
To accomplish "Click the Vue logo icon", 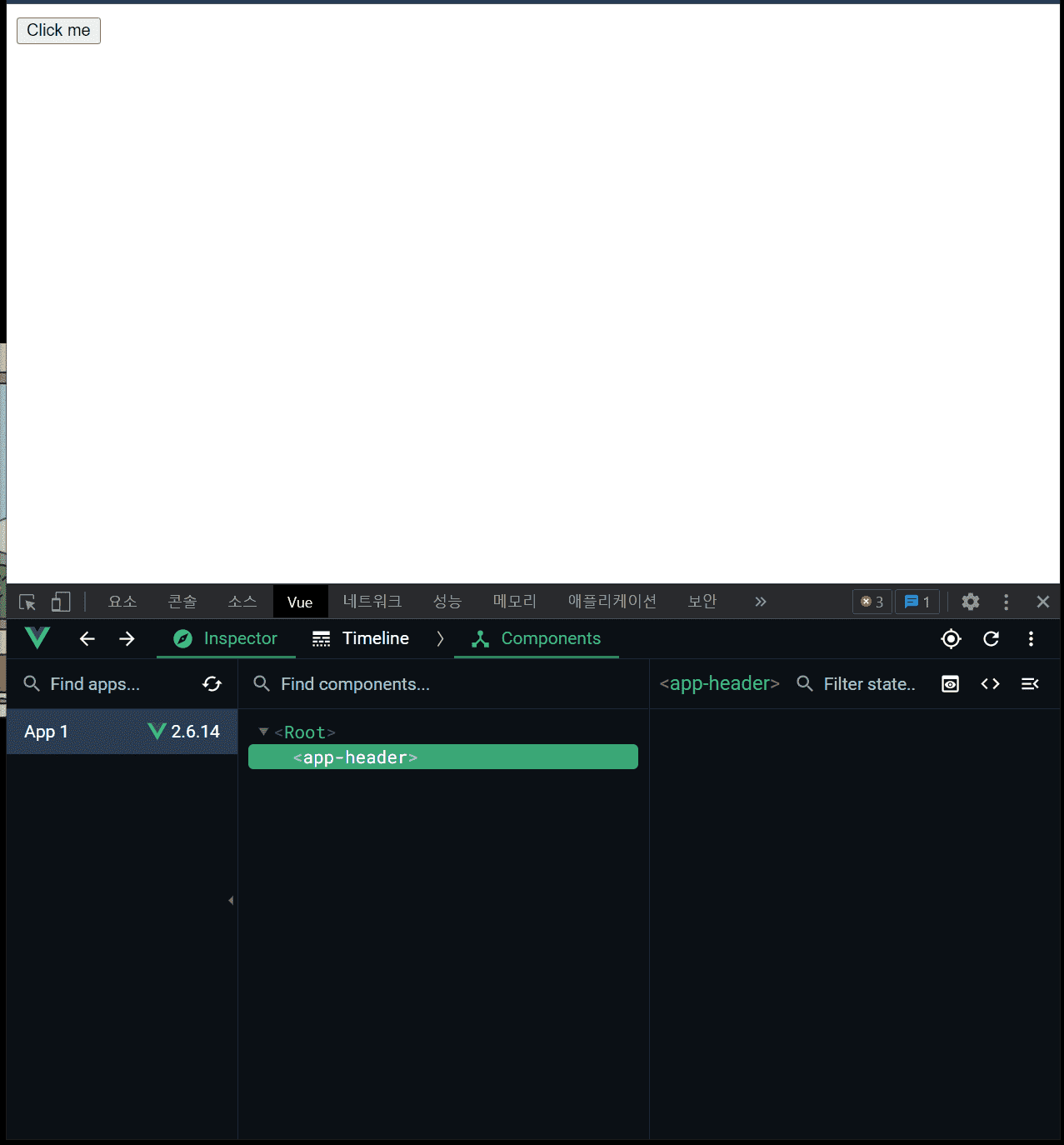I will (37, 638).
